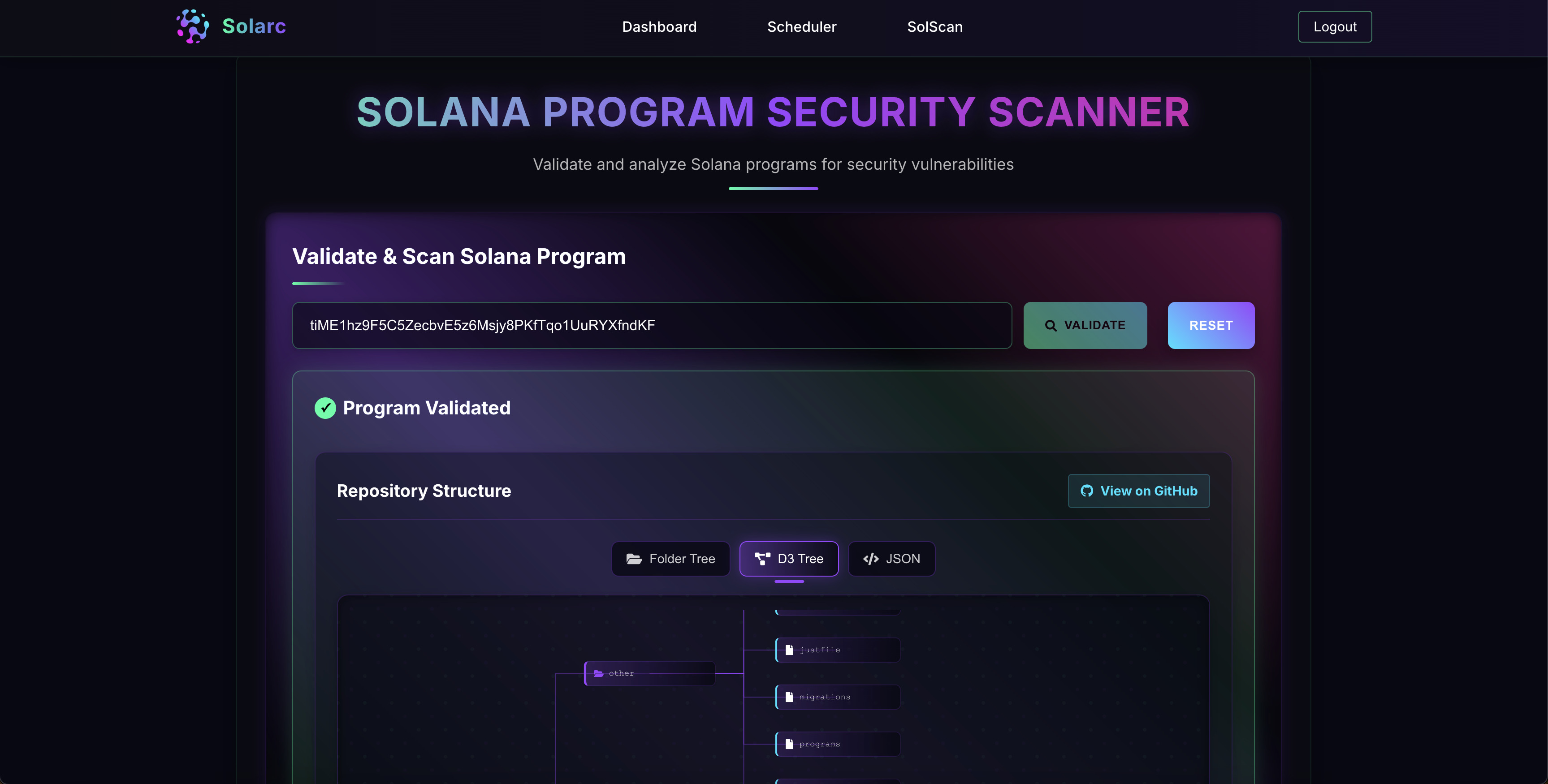Viewport: 1548px width, 784px height.
Task: Click the green Program Validated checkmark icon
Action: pos(325,408)
